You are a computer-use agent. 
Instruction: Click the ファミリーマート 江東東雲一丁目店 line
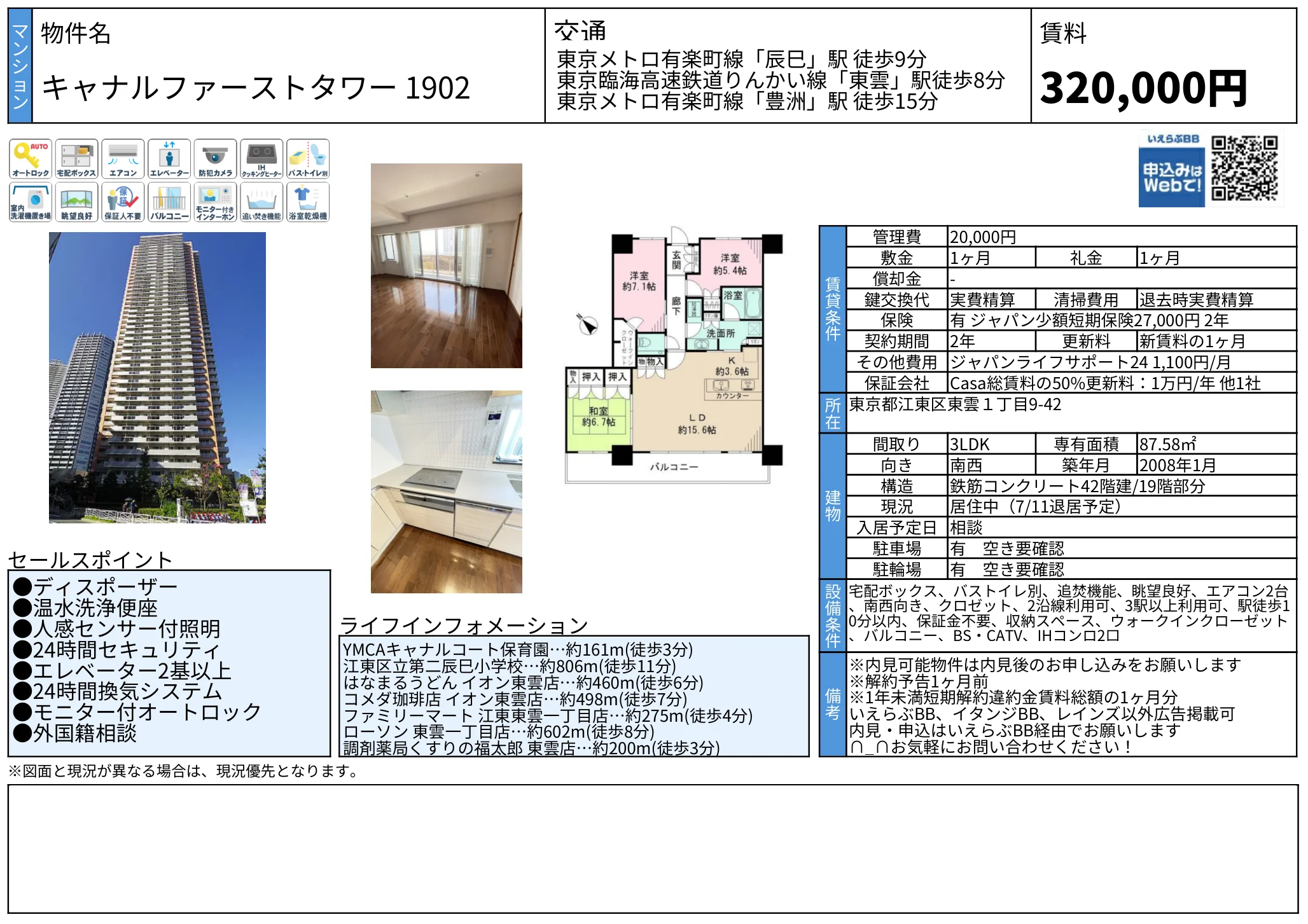pyautogui.click(x=548, y=716)
